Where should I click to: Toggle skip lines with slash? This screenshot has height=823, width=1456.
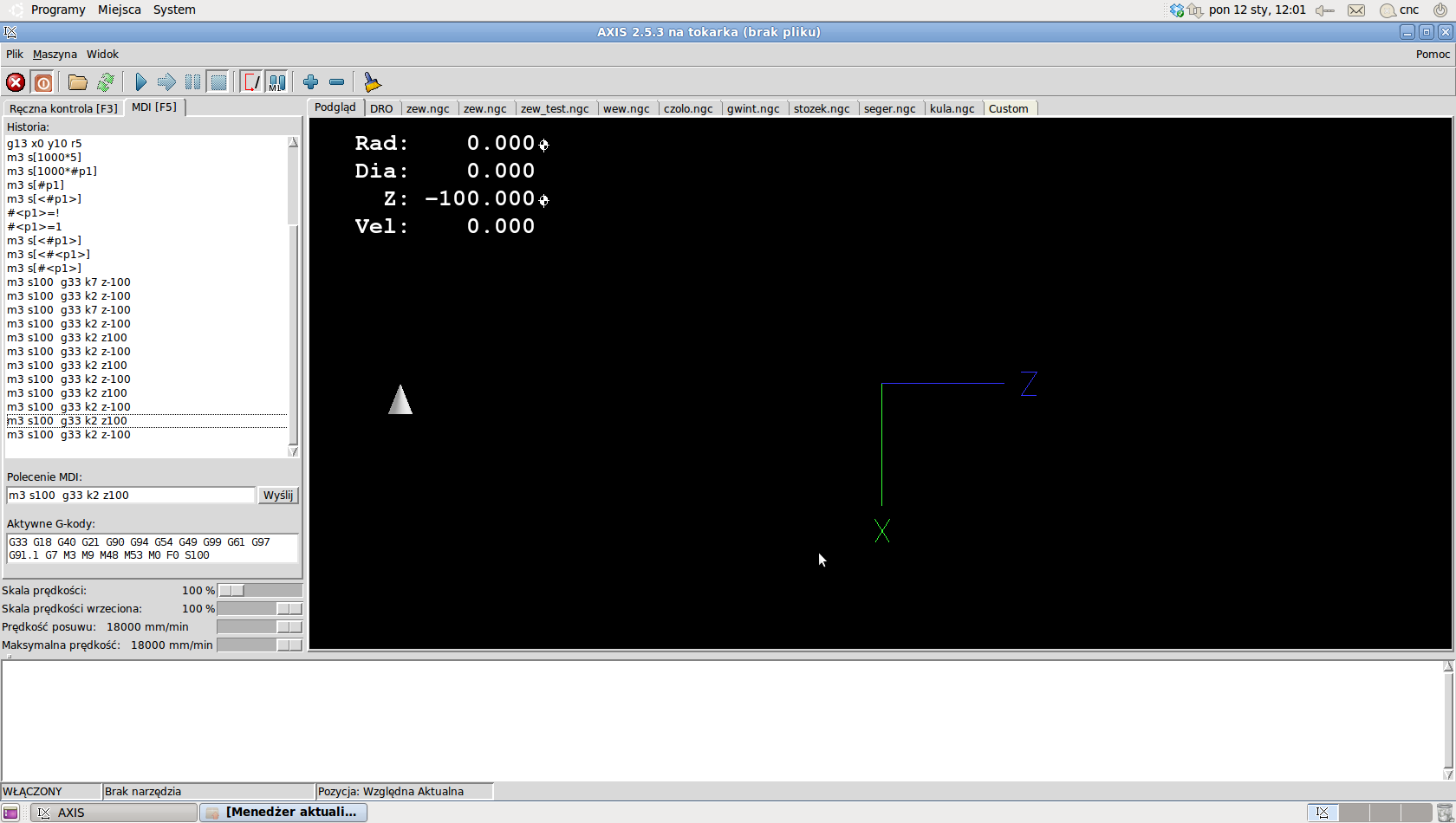click(x=251, y=82)
